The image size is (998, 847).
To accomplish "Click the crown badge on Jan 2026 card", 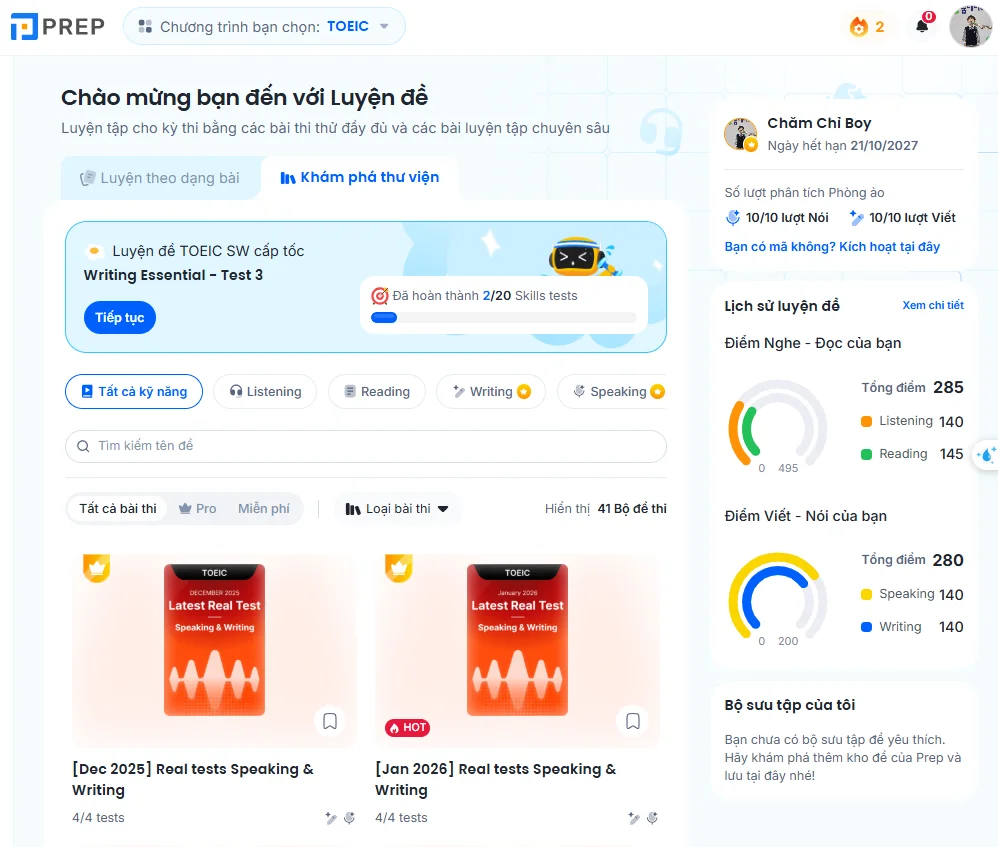I will tap(399, 568).
